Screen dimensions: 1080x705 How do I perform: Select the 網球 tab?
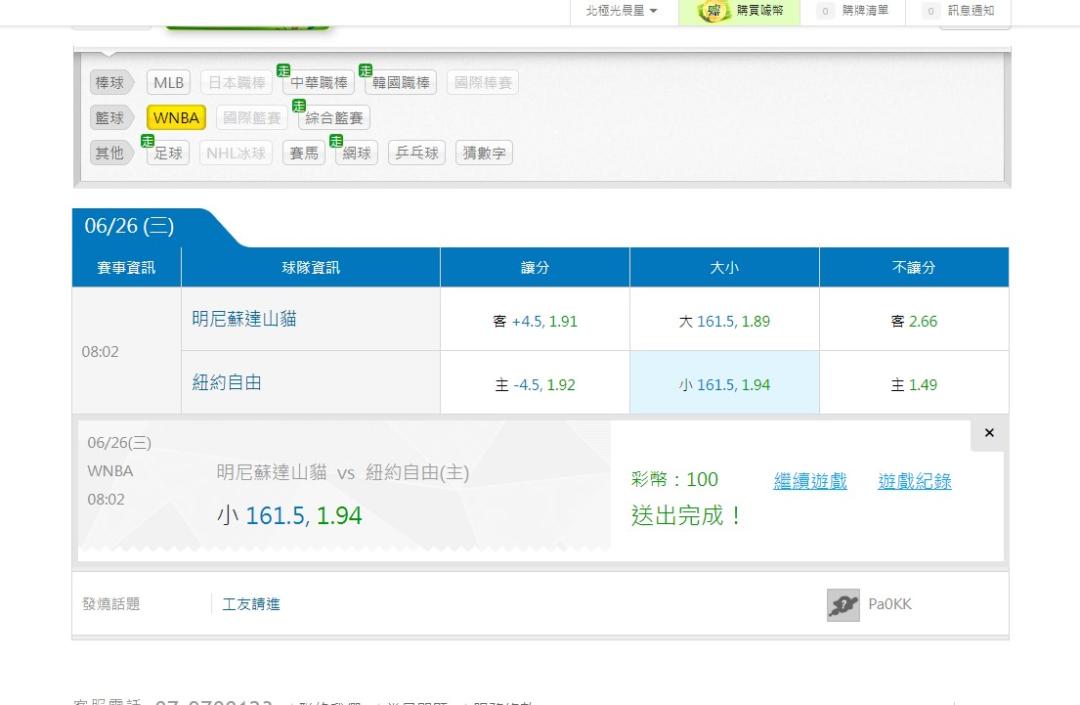(x=357, y=153)
